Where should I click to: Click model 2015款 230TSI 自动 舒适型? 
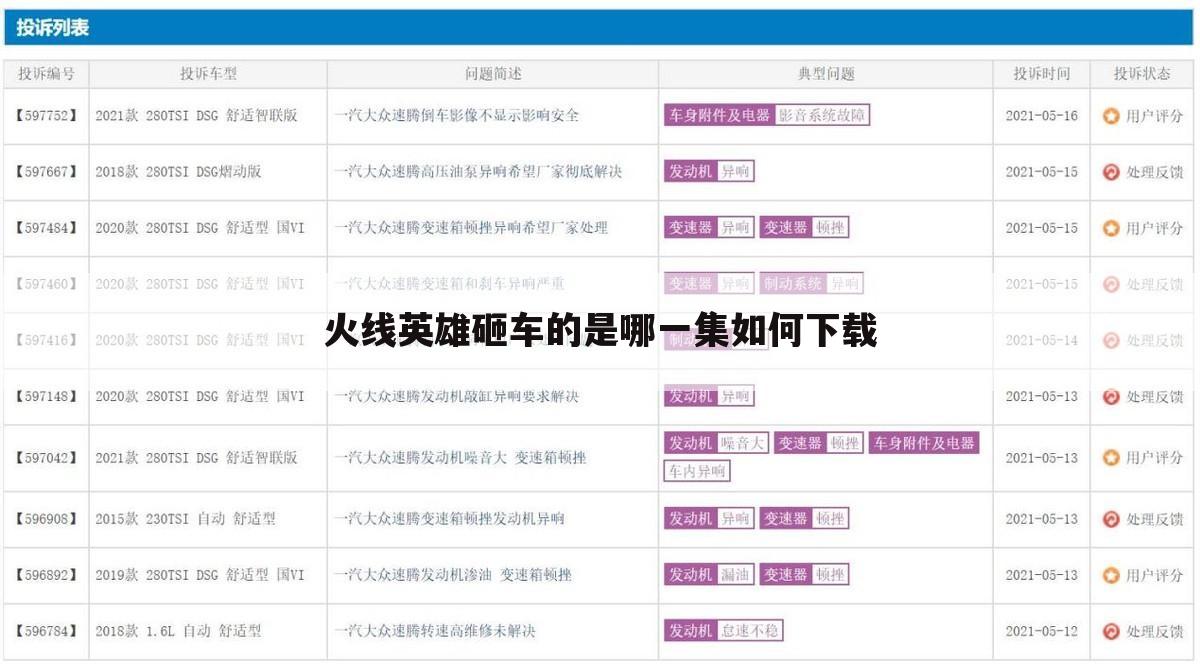click(185, 519)
